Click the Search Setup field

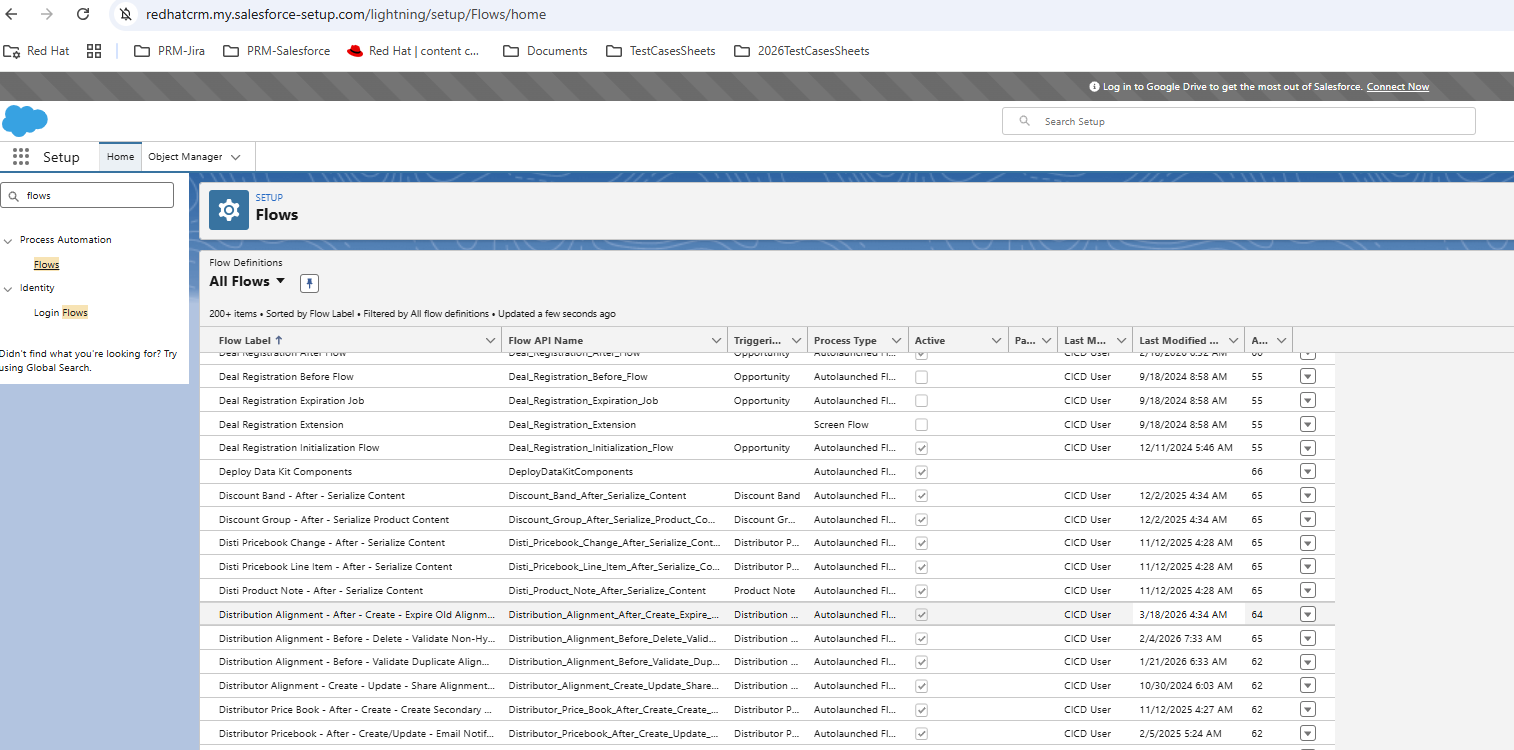[1238, 121]
